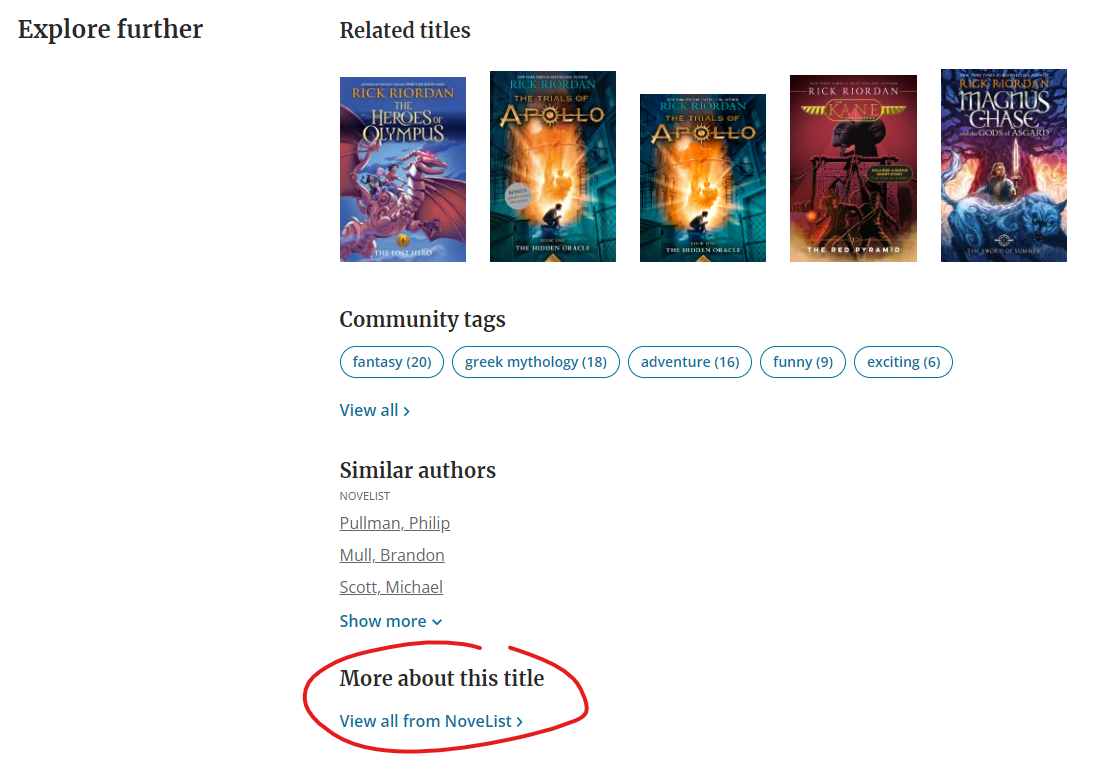
Task: Open View all from NoveList
Action: point(425,720)
